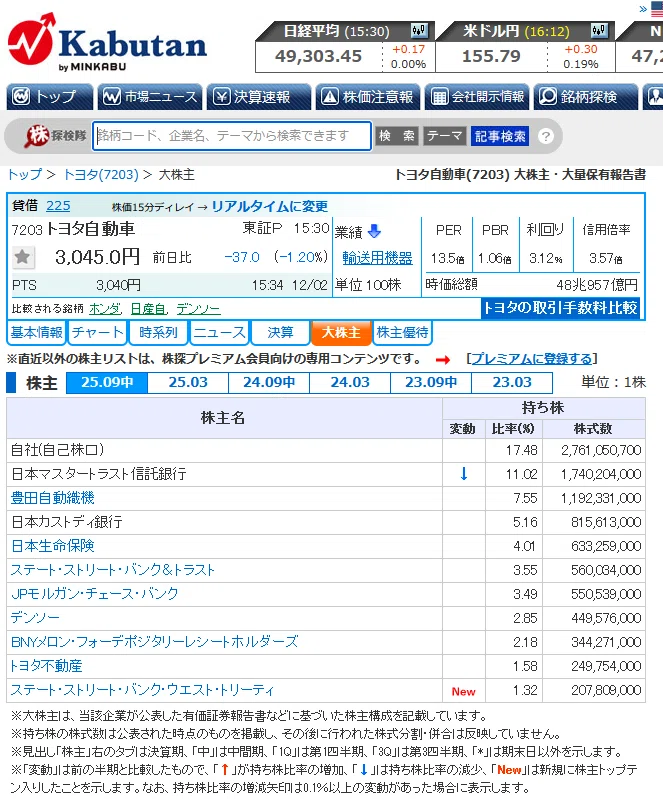The image size is (663, 799).
Task: Click the search help question mark
Action: 546,136
